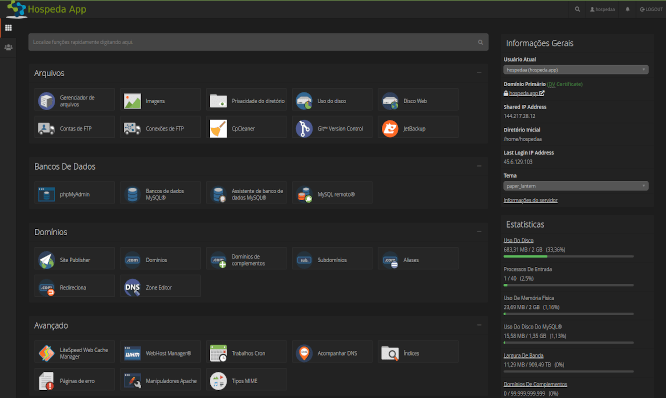This screenshot has width=666, height=398.
Task: Open hospedaa user menu
Action: pyautogui.click(x=602, y=9)
